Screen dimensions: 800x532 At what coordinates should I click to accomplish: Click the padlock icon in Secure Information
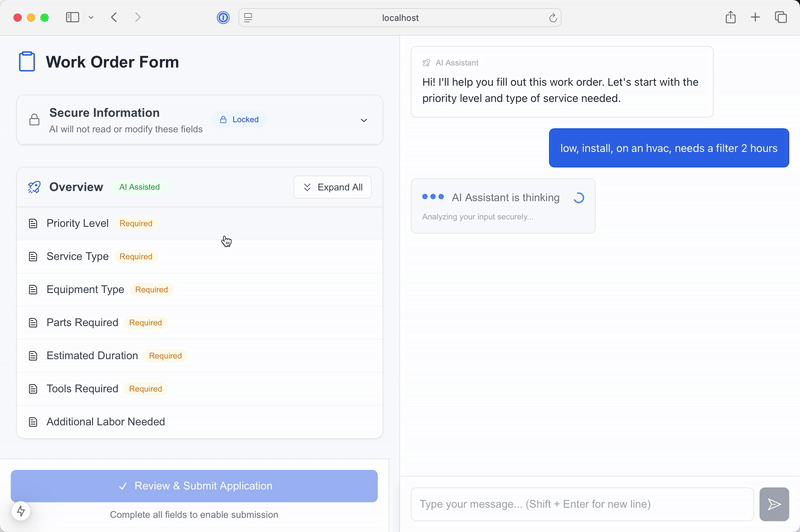(34, 120)
